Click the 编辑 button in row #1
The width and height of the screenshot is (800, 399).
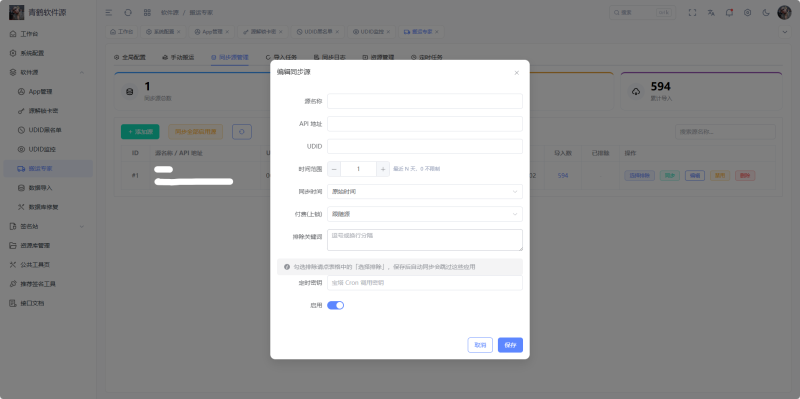[694, 176]
